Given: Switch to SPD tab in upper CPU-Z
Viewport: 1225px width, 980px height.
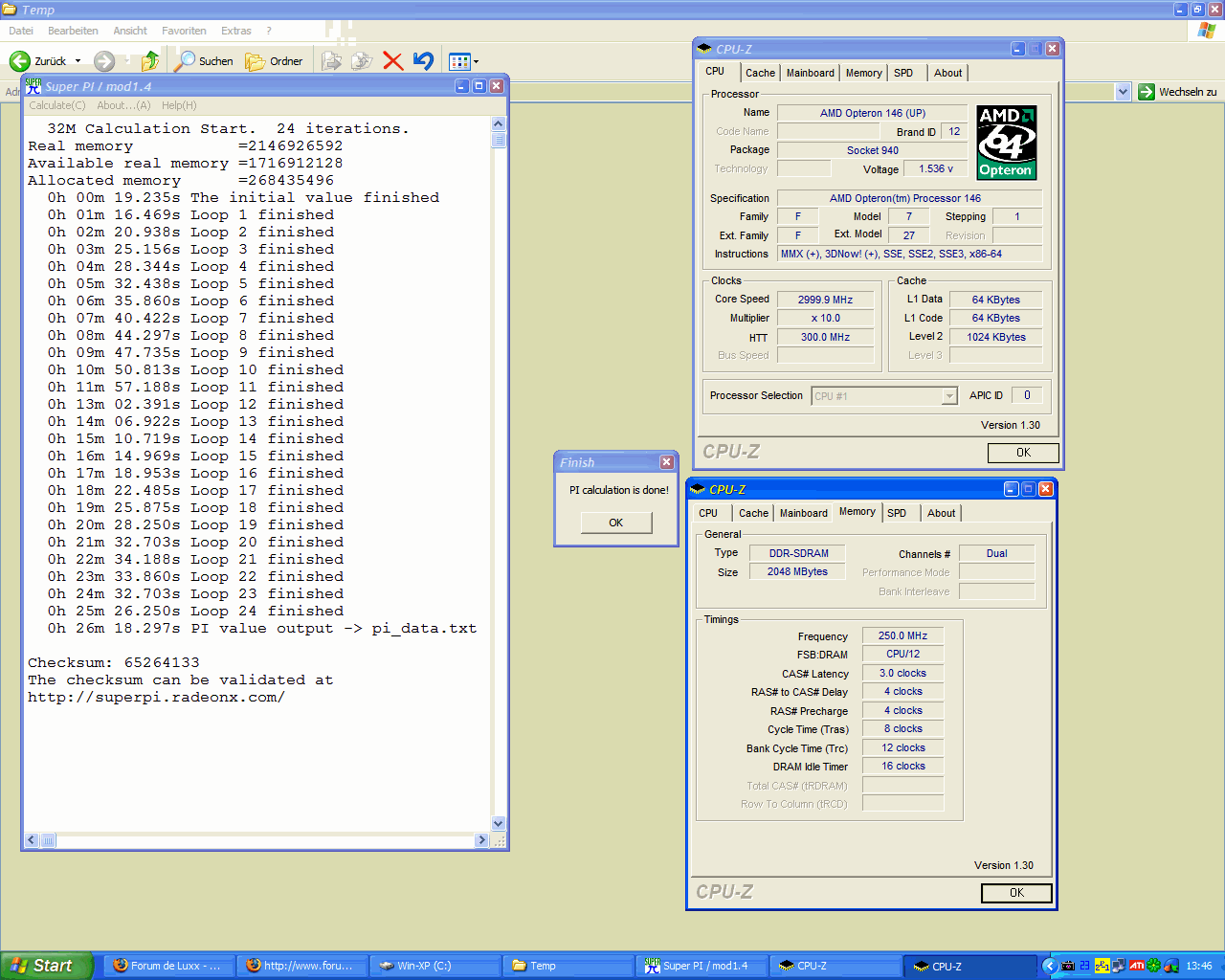Looking at the screenshot, I should pos(903,73).
